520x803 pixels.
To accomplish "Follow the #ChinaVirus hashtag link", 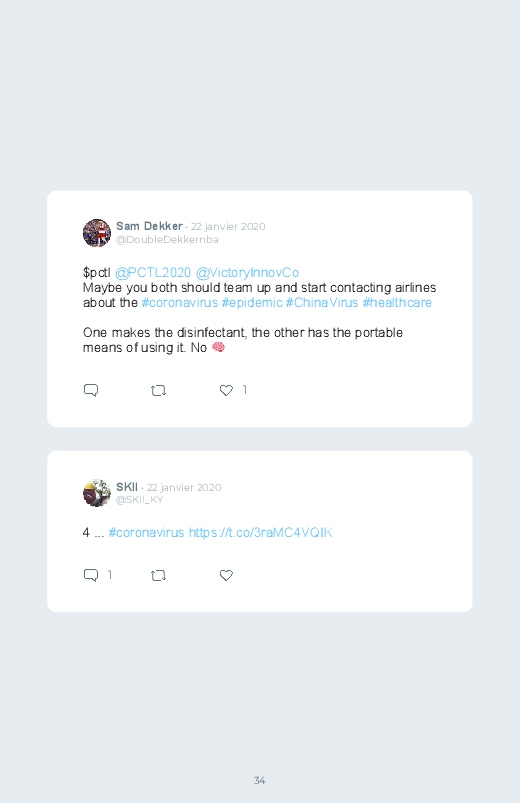I will (322, 303).
